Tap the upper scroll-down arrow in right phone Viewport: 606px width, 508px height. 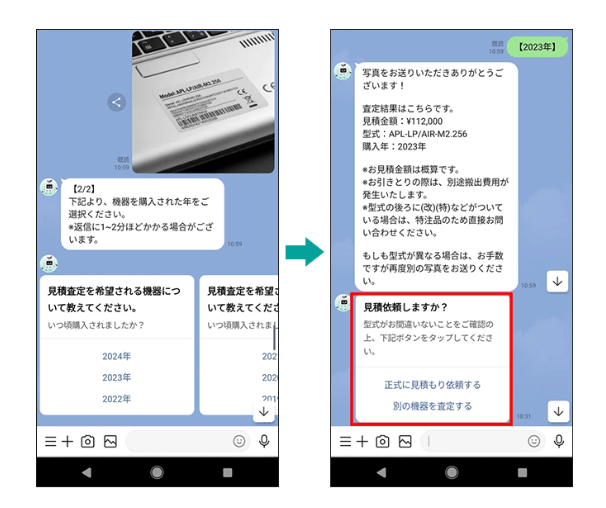coord(557,281)
